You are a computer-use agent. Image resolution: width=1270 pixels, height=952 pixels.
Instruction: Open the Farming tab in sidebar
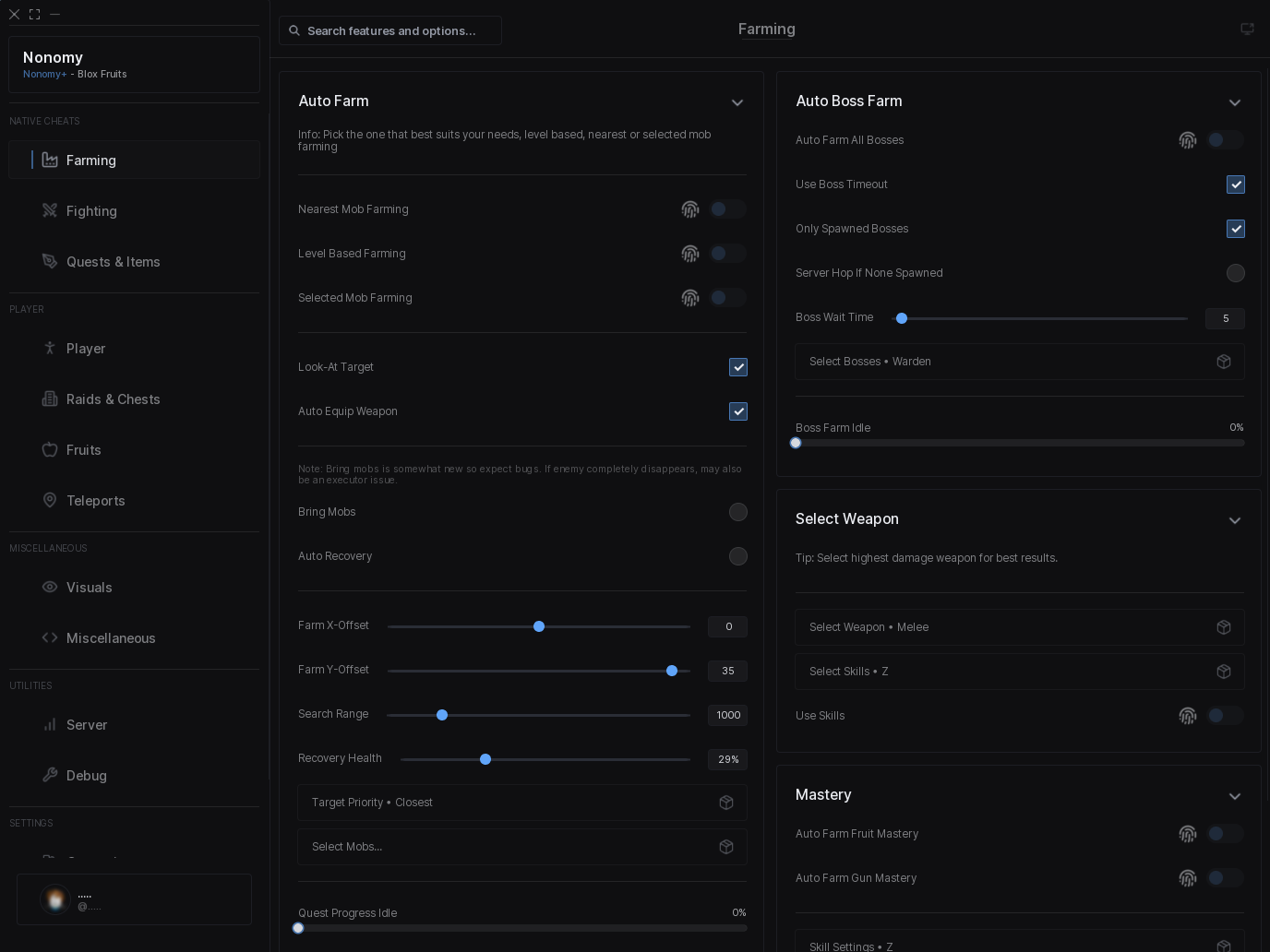[x=135, y=160]
